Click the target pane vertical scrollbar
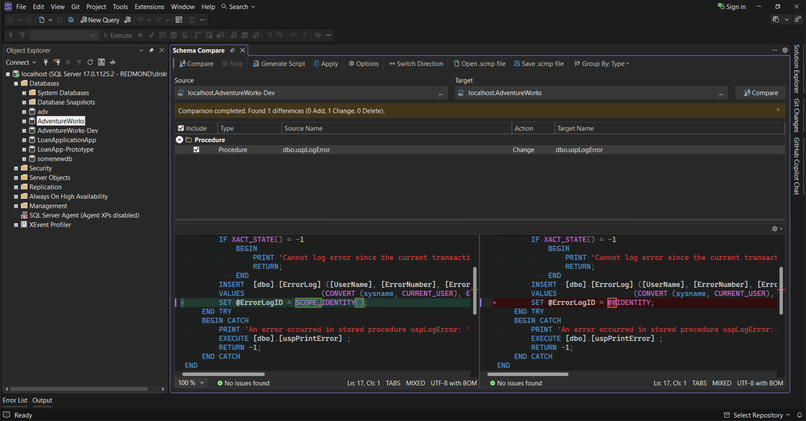 (x=781, y=290)
